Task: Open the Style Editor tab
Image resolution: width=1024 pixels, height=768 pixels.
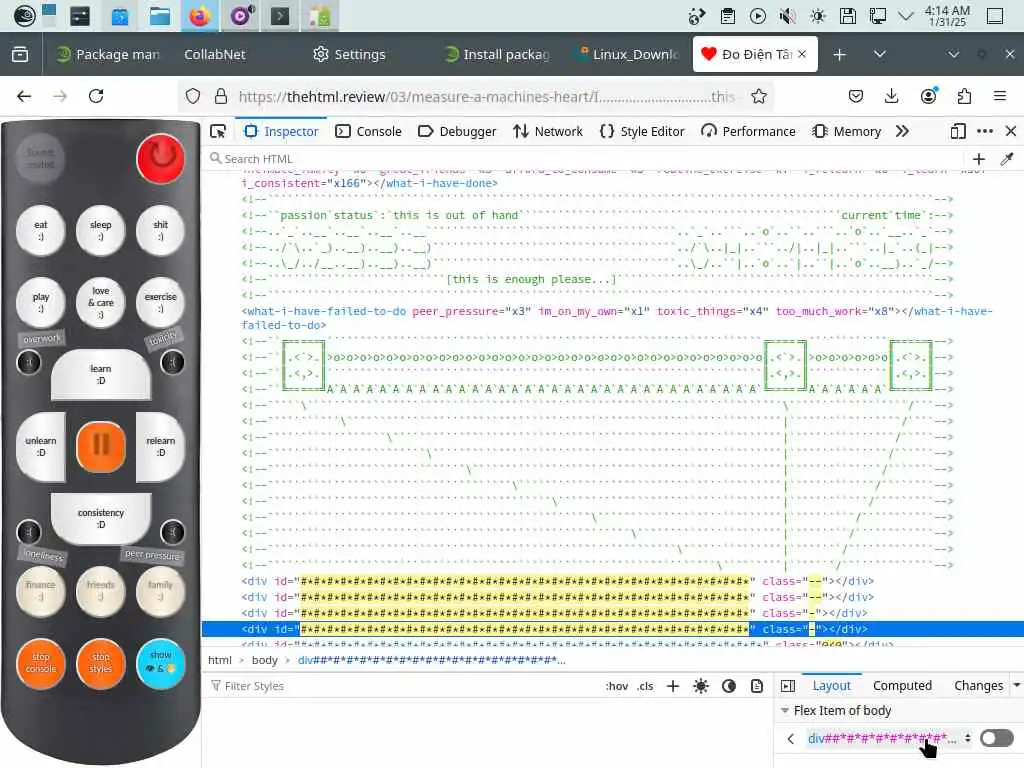Action: (642, 131)
